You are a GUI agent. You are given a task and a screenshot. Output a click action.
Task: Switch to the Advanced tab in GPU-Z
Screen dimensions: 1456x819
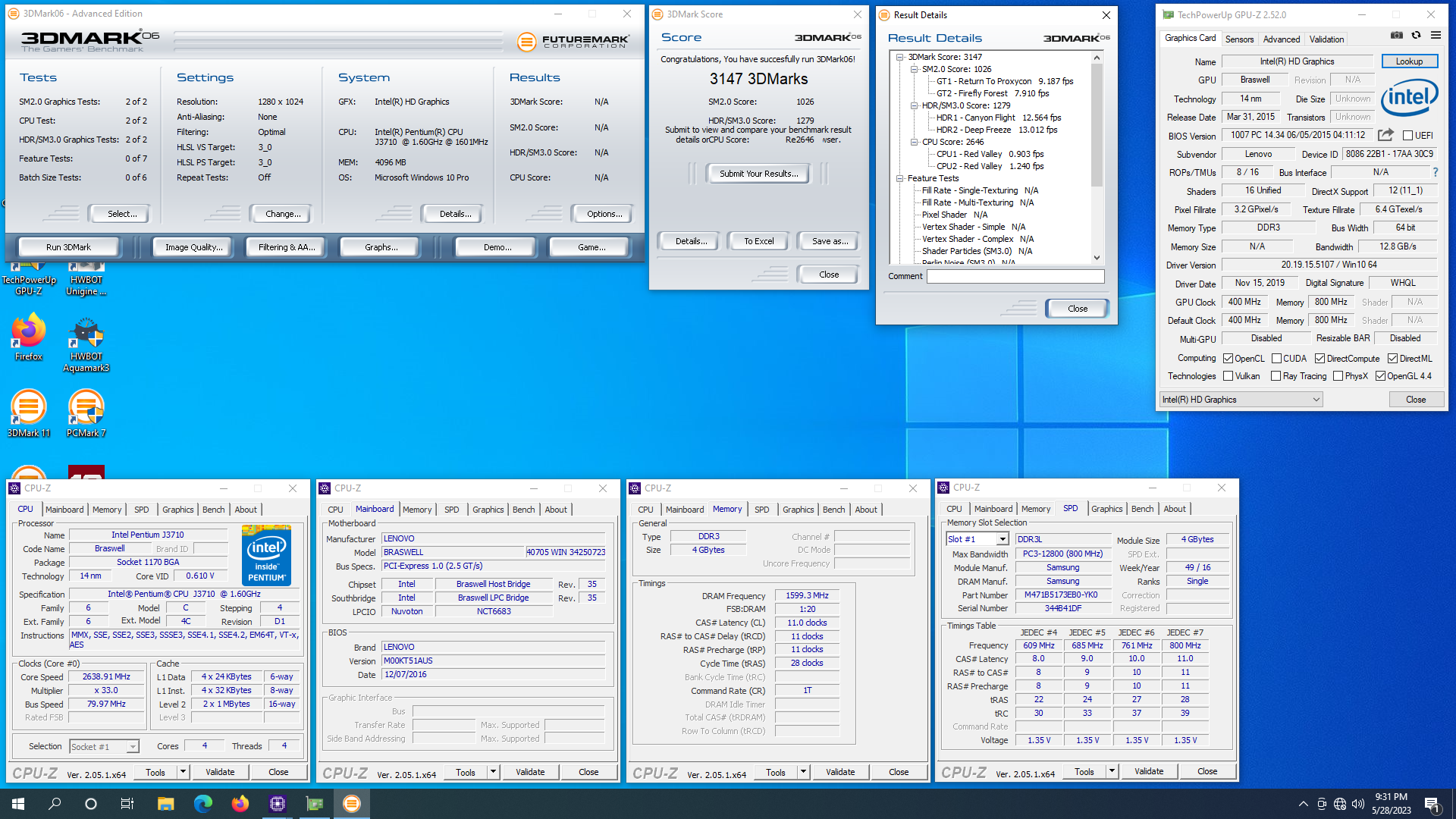[1282, 39]
